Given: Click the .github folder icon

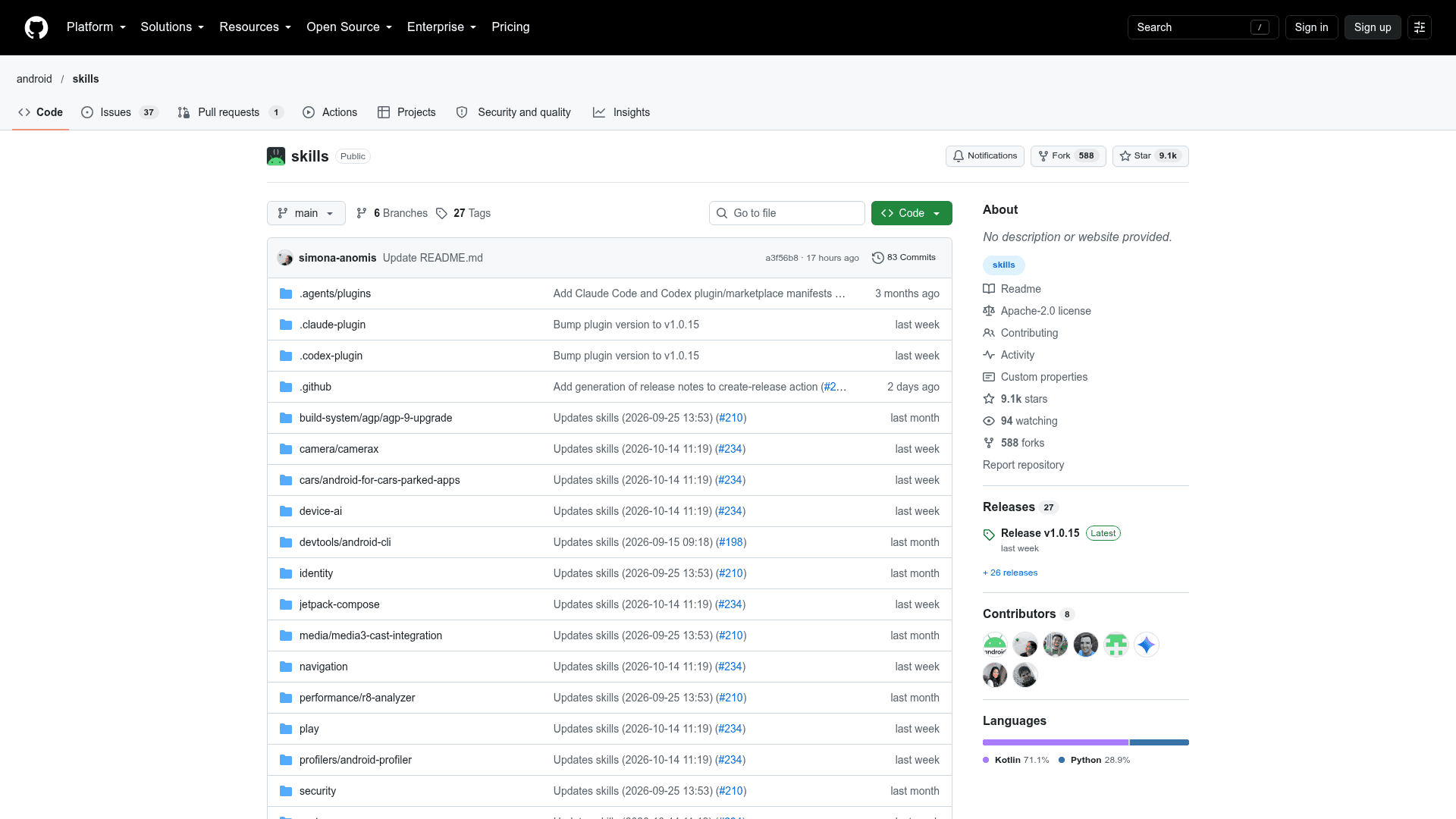Looking at the screenshot, I should click(286, 387).
